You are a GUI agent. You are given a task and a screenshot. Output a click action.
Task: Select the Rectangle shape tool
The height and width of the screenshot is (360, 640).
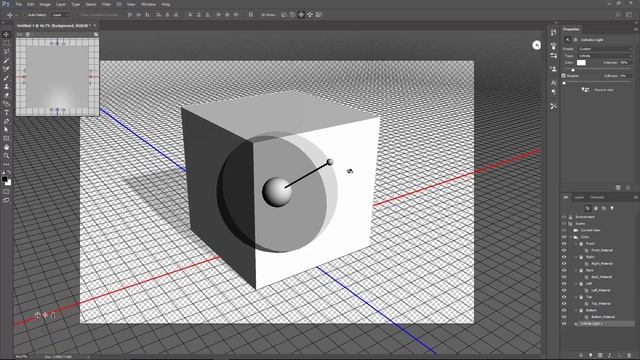[6, 138]
